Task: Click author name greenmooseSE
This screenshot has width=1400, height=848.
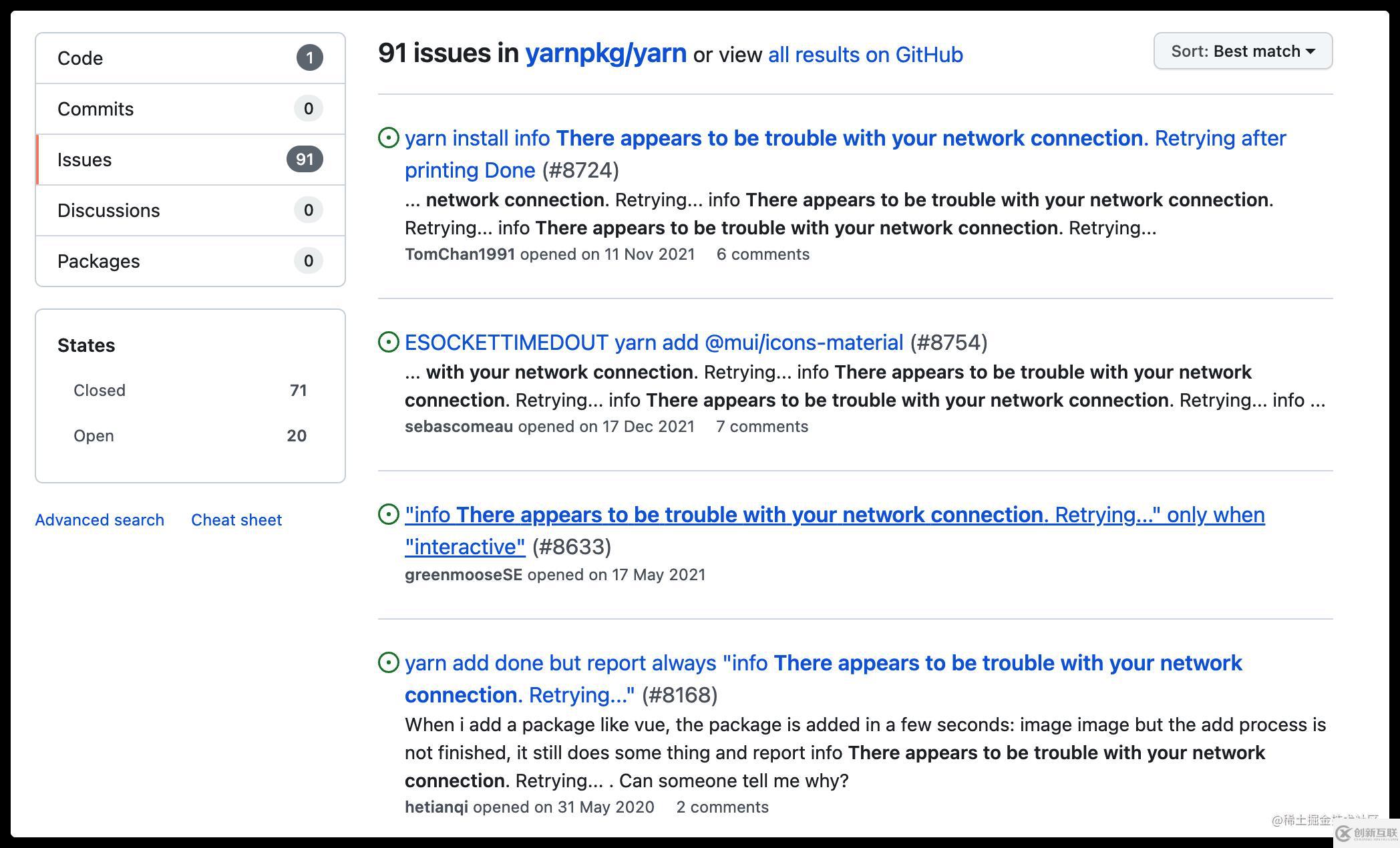Action: pos(464,574)
